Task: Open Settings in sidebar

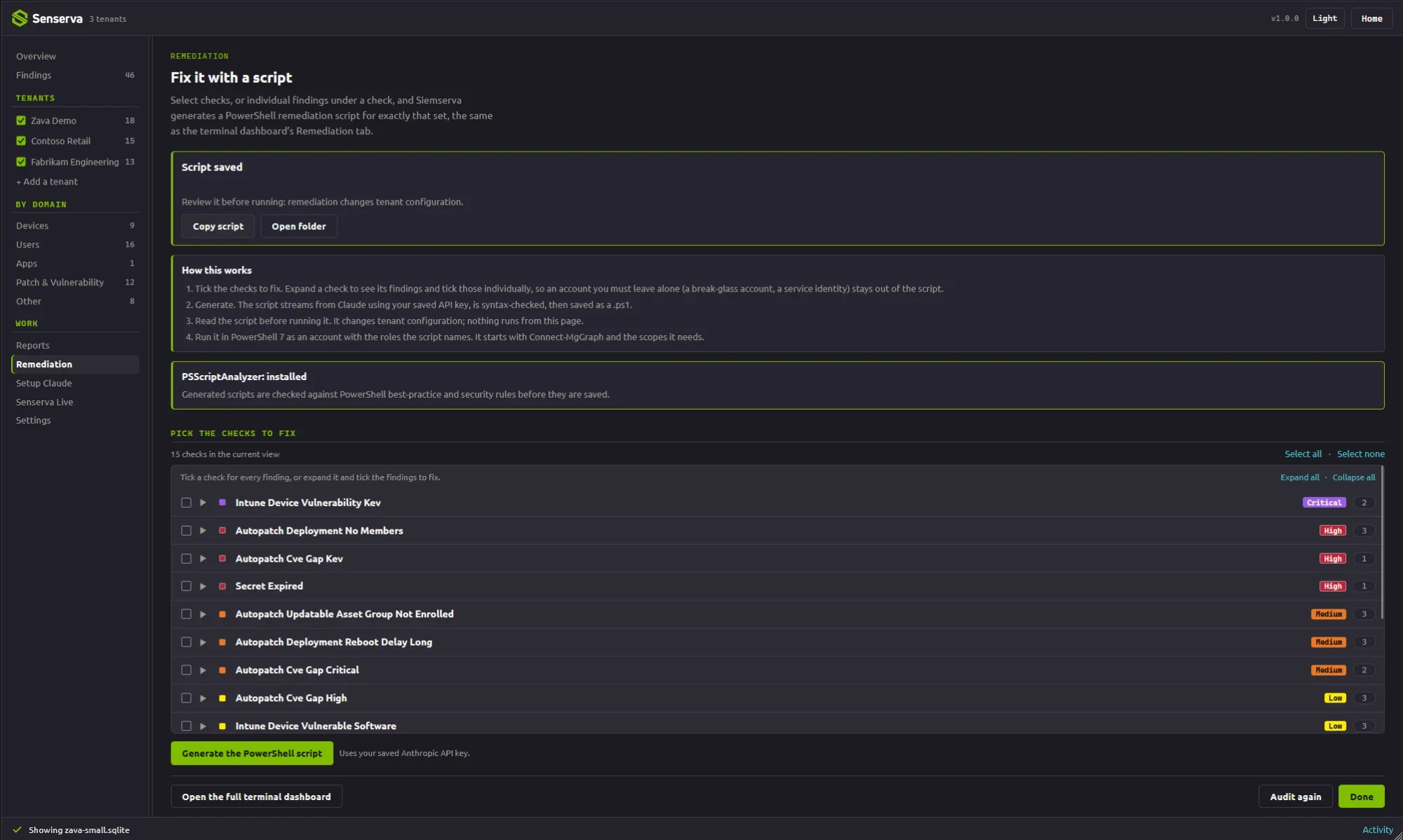Action: click(75, 421)
